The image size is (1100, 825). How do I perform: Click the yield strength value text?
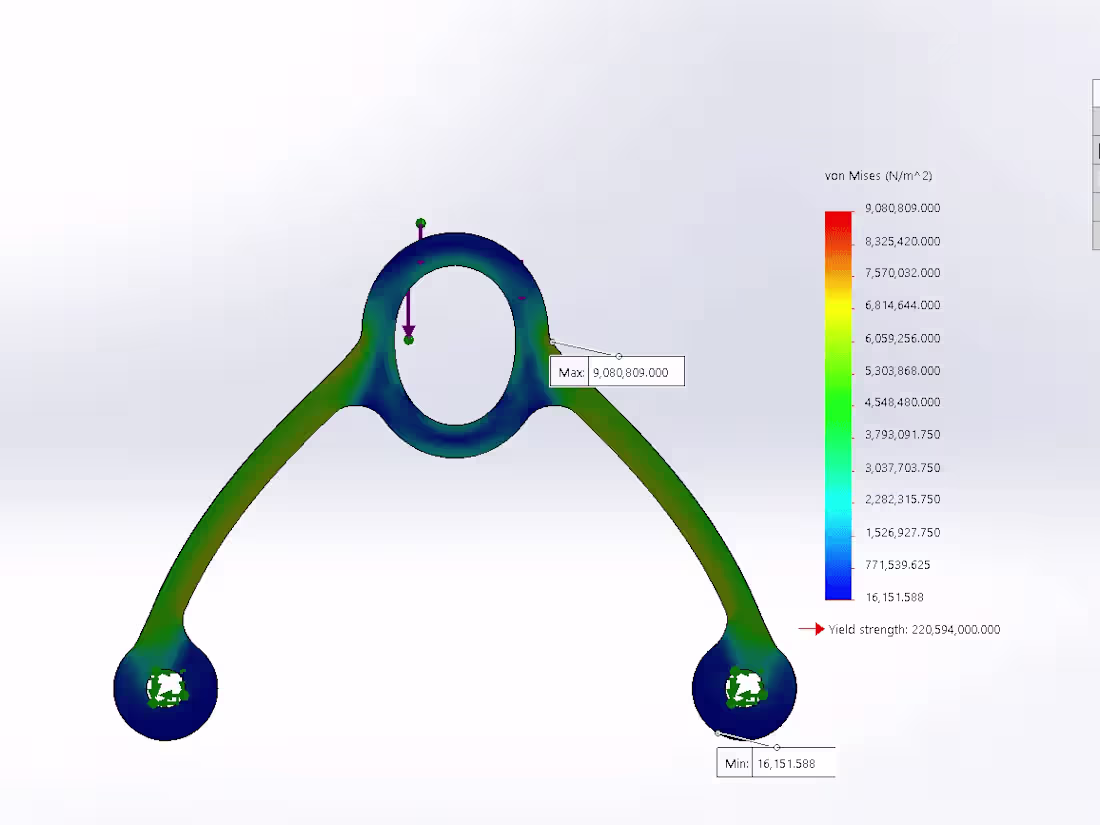point(913,630)
